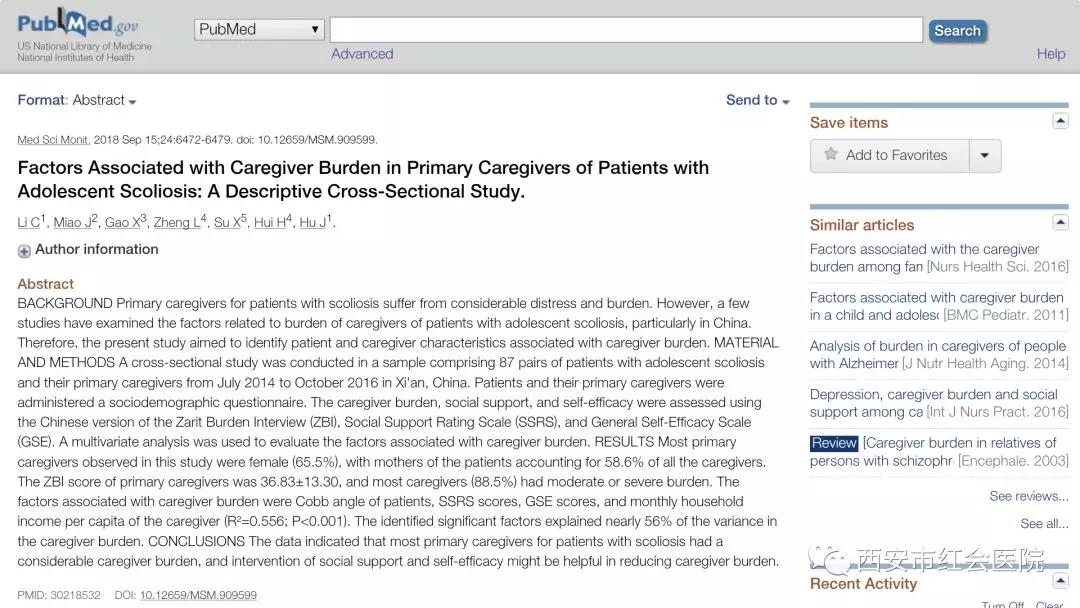Image resolution: width=1080 pixels, height=608 pixels.
Task: Click the See reviews link
Action: click(1028, 496)
